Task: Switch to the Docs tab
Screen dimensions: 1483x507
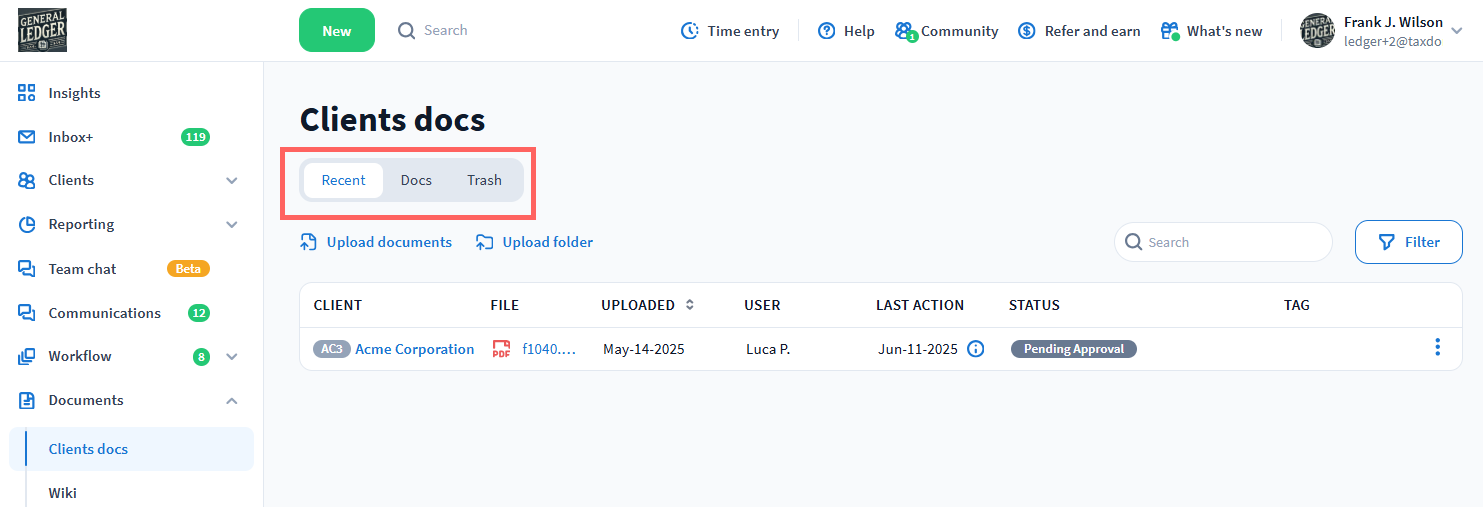Action: (416, 181)
